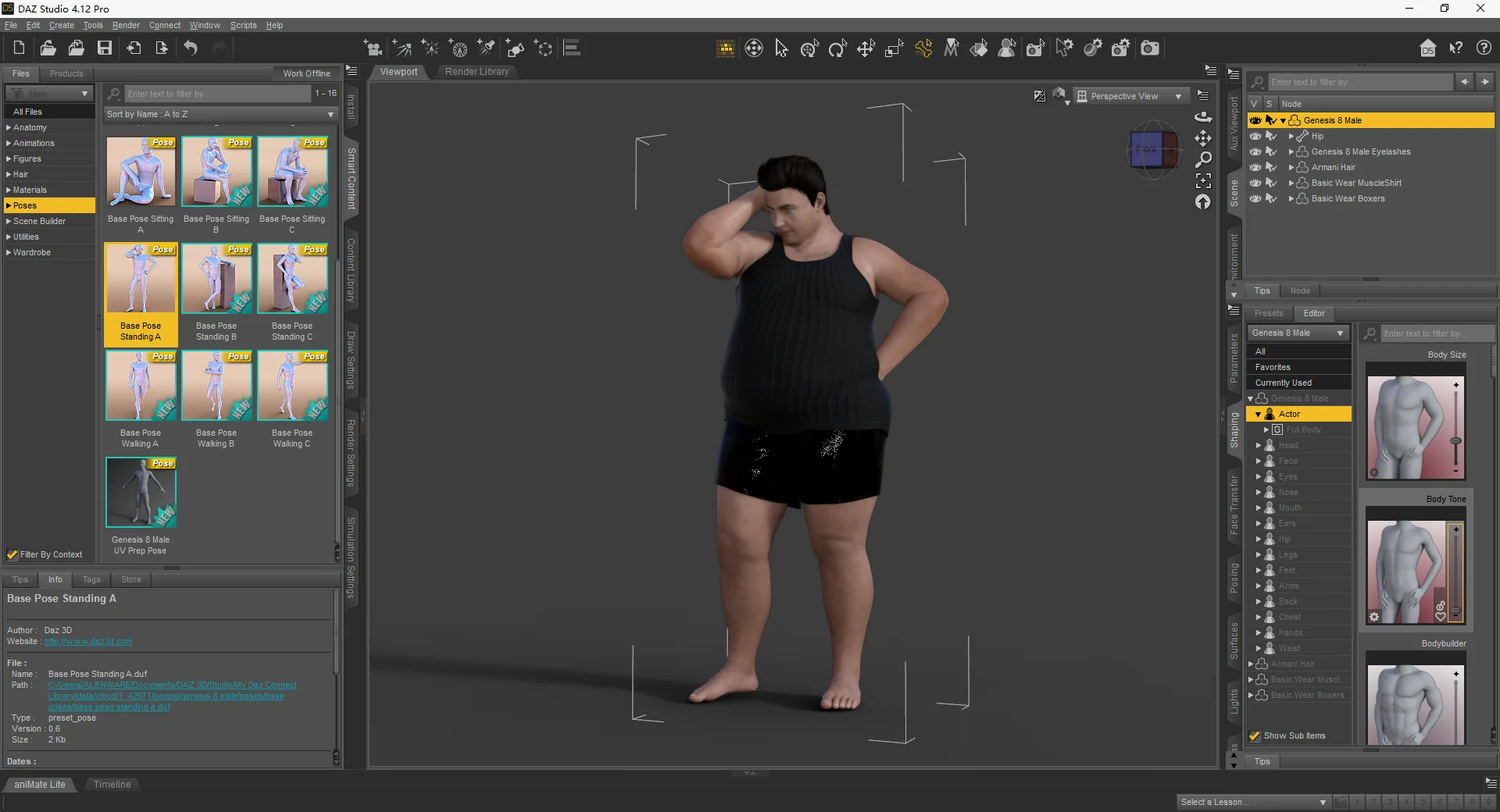The height and width of the screenshot is (812, 1500).
Task: Click the New Scene icon
Action: coord(19,48)
